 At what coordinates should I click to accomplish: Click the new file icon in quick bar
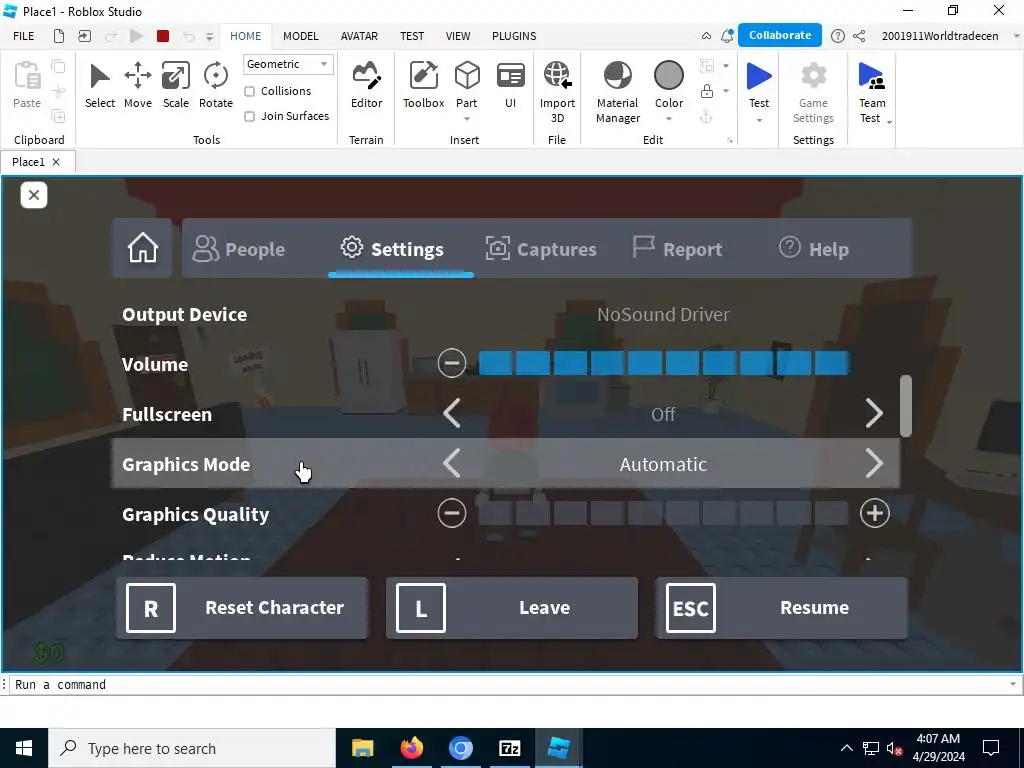(59, 36)
